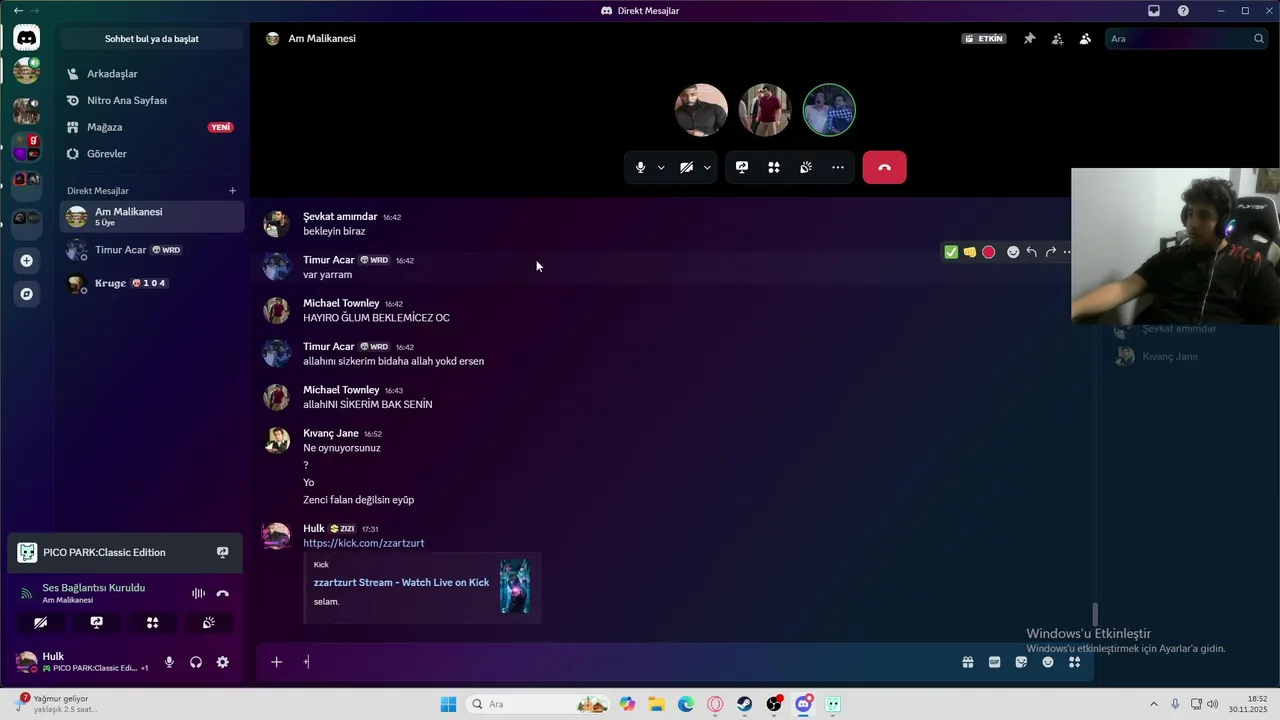Screen dimensions: 1280x720
Task: Open add reaction emoji picker on message
Action: click(x=1013, y=252)
